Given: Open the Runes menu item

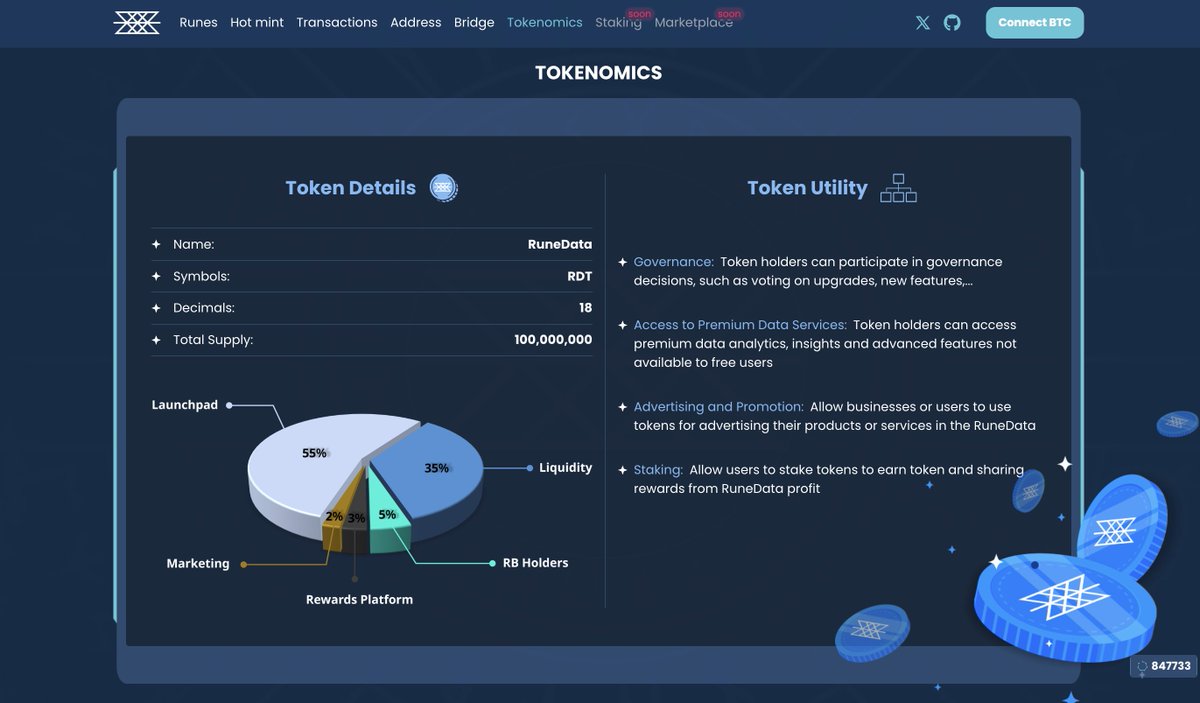Looking at the screenshot, I should click(x=198, y=22).
